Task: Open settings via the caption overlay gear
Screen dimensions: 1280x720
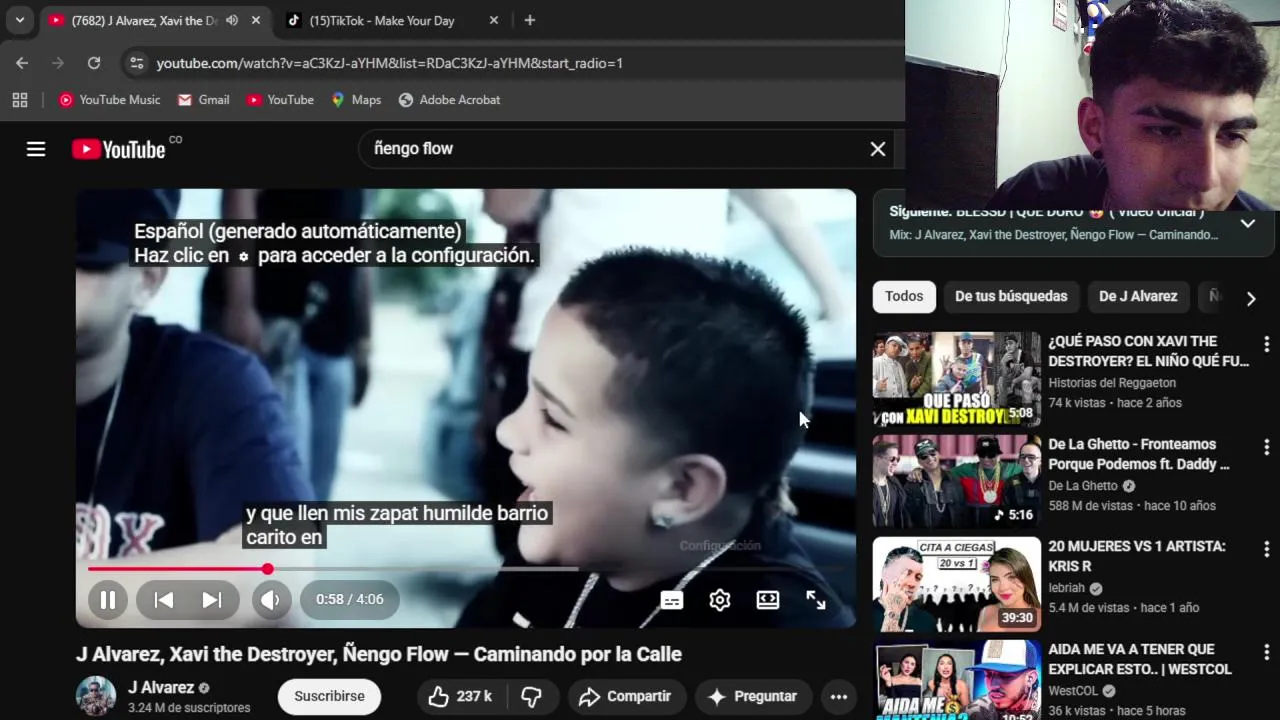Action: pos(243,257)
